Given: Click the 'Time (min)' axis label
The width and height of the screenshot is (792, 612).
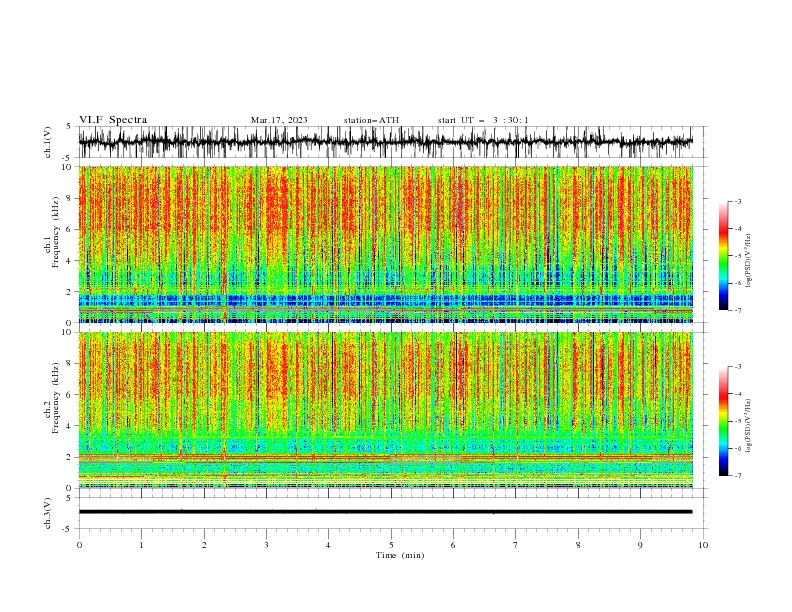Looking at the screenshot, I should tap(400, 555).
